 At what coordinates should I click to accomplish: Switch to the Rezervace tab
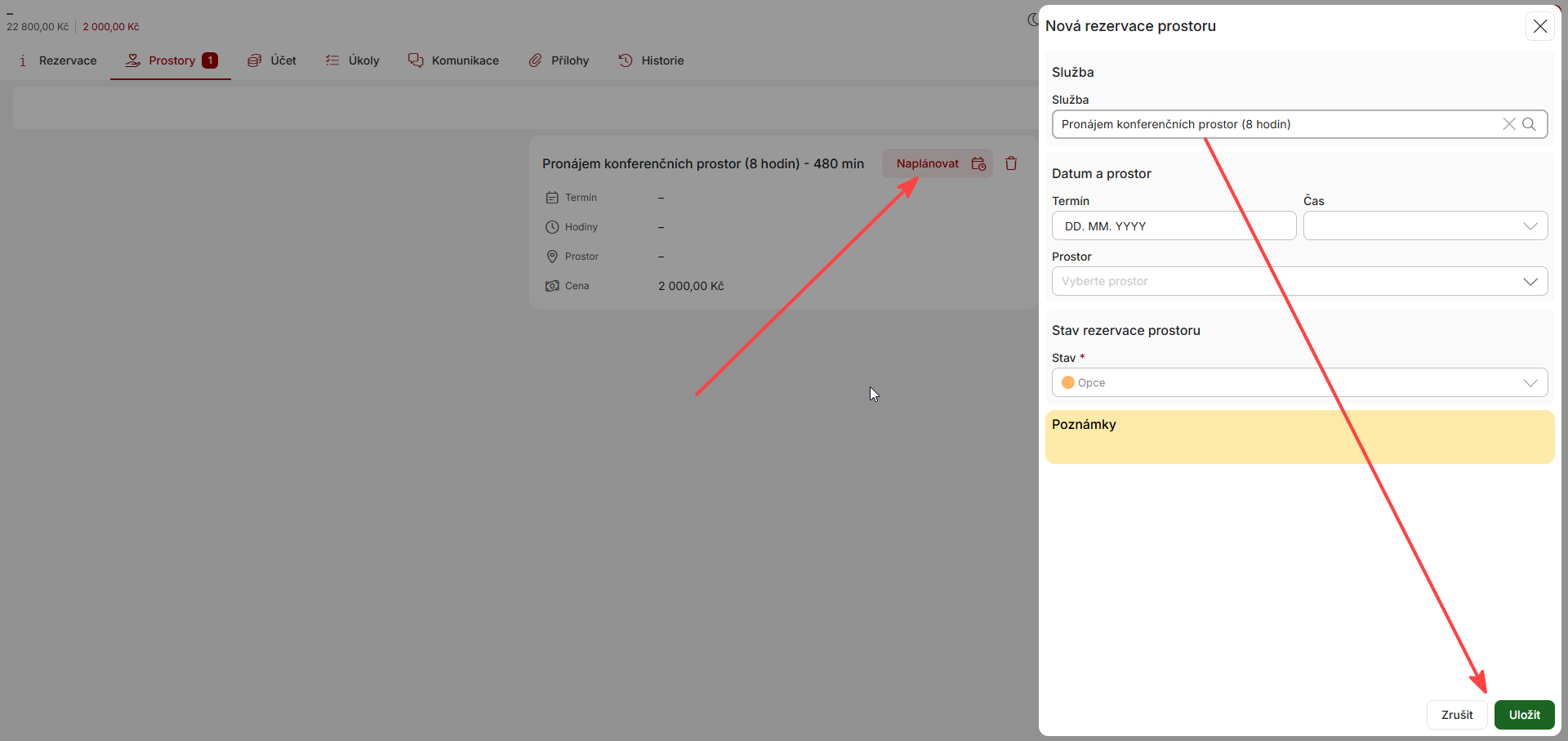[57, 60]
